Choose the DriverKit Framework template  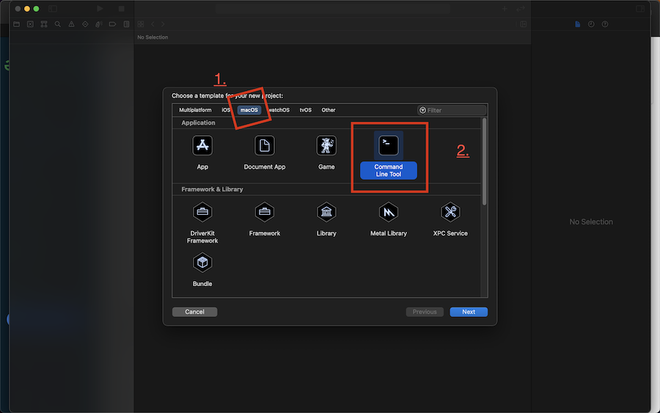click(x=202, y=212)
